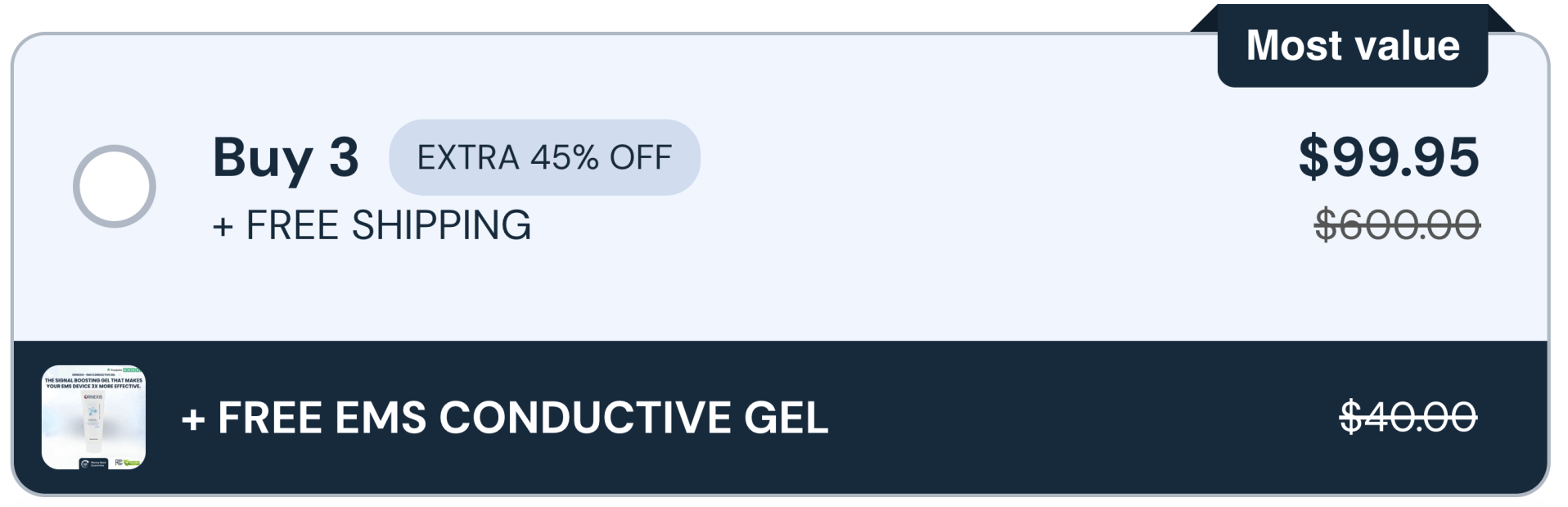1568x507 pixels.
Task: Click the 'Signal Boosting Gel' headline in thumbnail
Action: [x=93, y=383]
